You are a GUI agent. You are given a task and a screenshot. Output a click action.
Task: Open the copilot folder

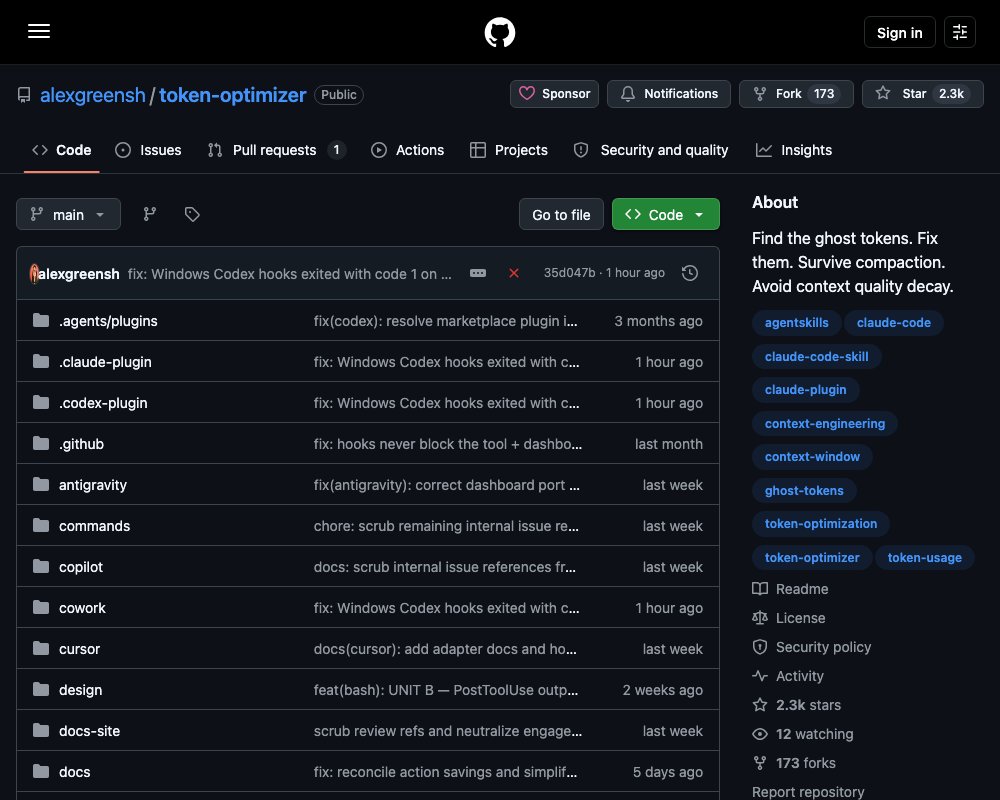click(80, 567)
